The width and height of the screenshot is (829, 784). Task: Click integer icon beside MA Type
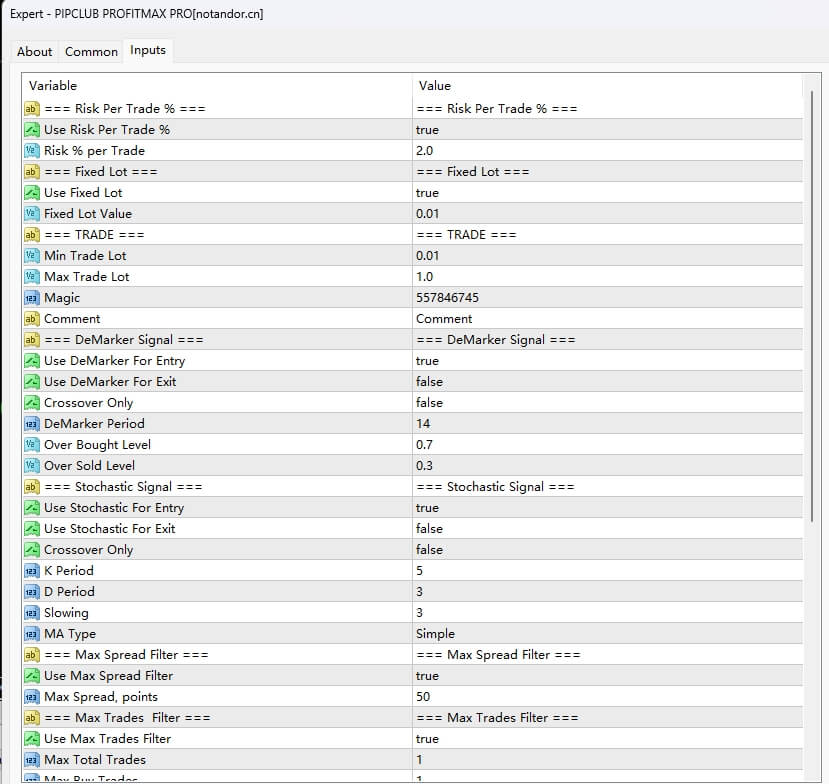point(32,634)
